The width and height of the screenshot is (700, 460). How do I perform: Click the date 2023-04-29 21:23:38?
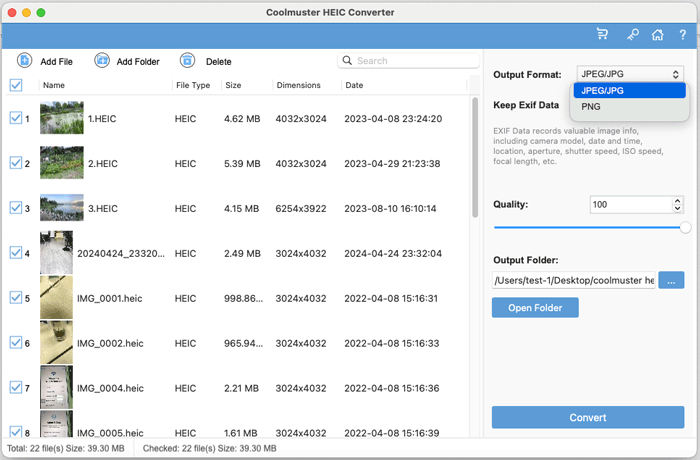[x=392, y=164]
